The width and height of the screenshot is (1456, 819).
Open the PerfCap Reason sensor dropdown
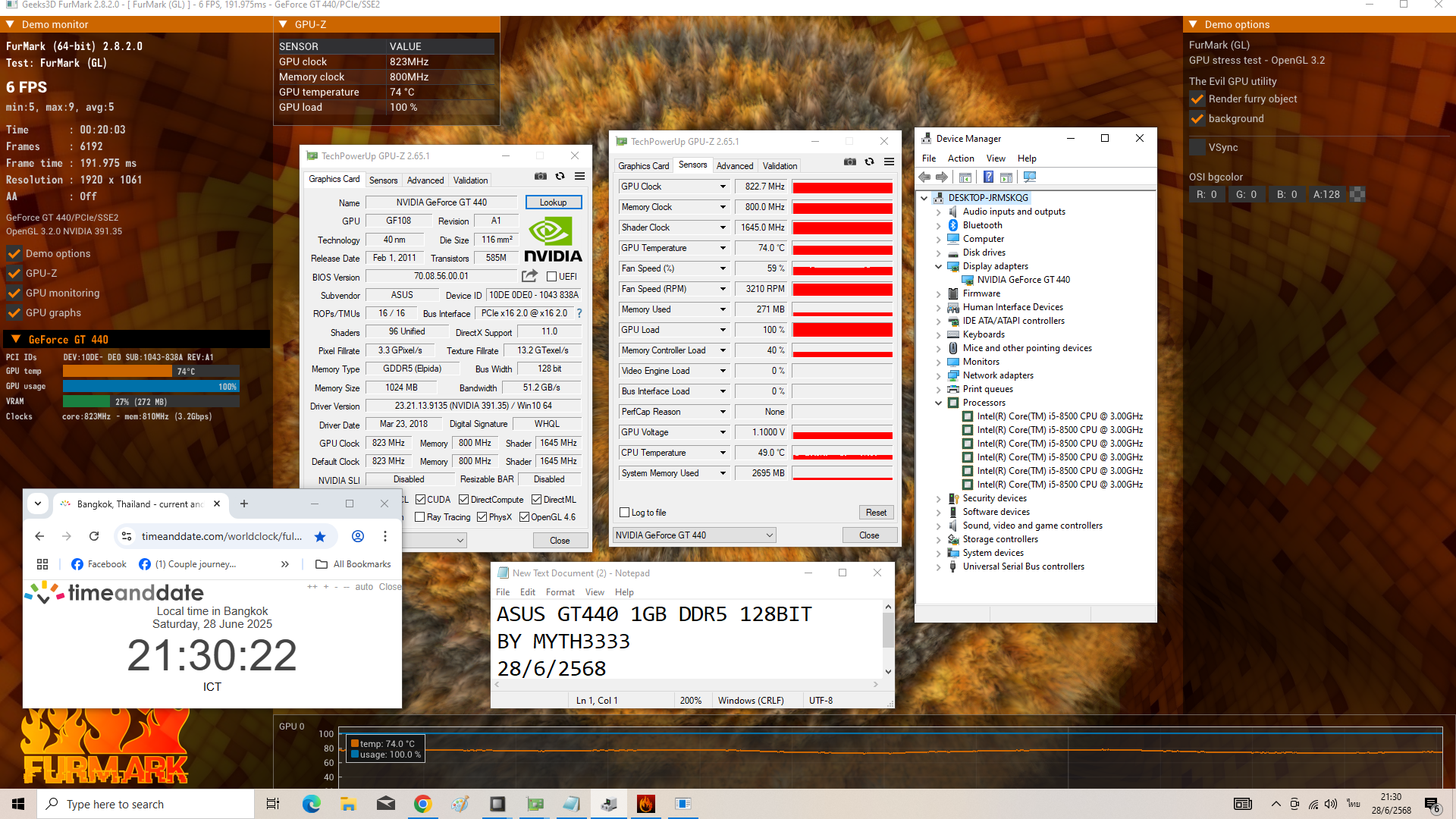pos(723,412)
